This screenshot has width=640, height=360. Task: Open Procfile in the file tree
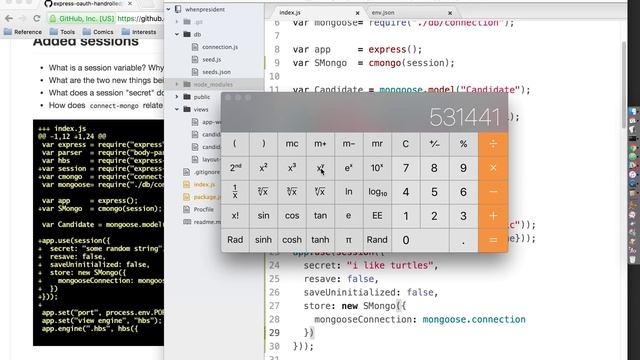(203, 209)
